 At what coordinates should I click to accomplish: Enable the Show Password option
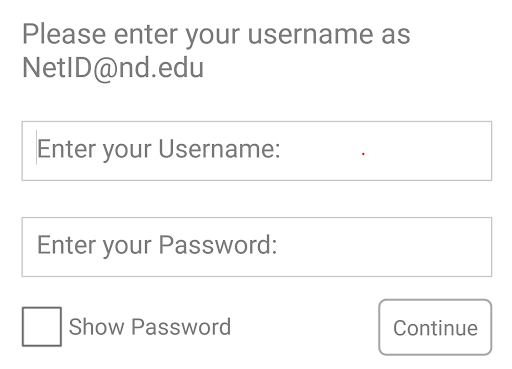click(42, 327)
